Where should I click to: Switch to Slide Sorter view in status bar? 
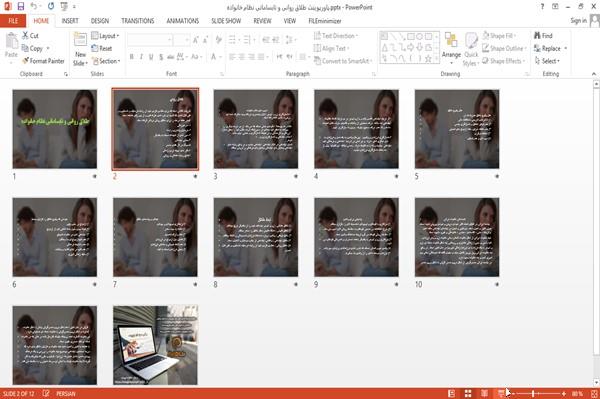click(x=468, y=393)
